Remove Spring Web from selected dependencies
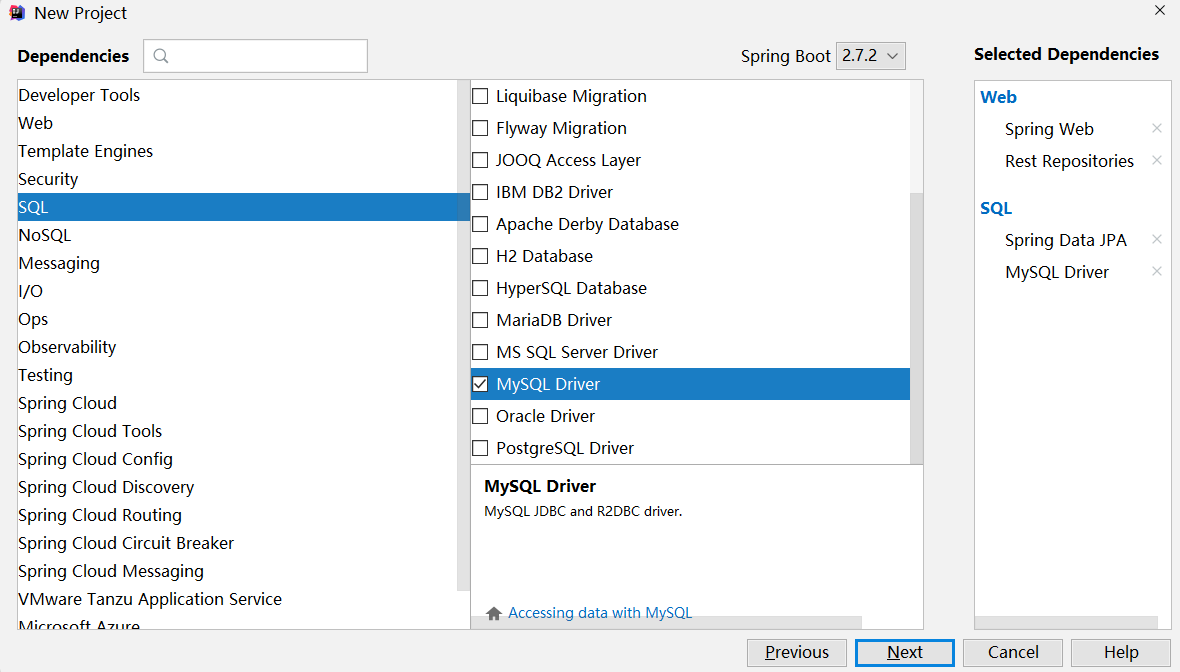This screenshot has width=1180, height=672. click(x=1157, y=129)
